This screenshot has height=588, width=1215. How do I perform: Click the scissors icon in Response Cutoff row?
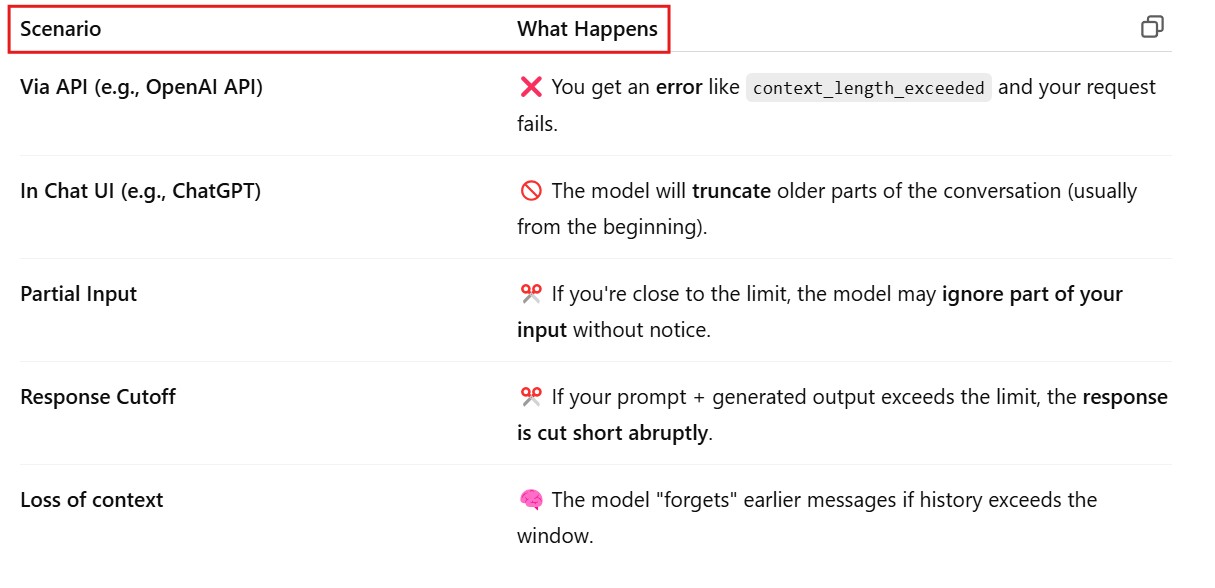(x=531, y=397)
